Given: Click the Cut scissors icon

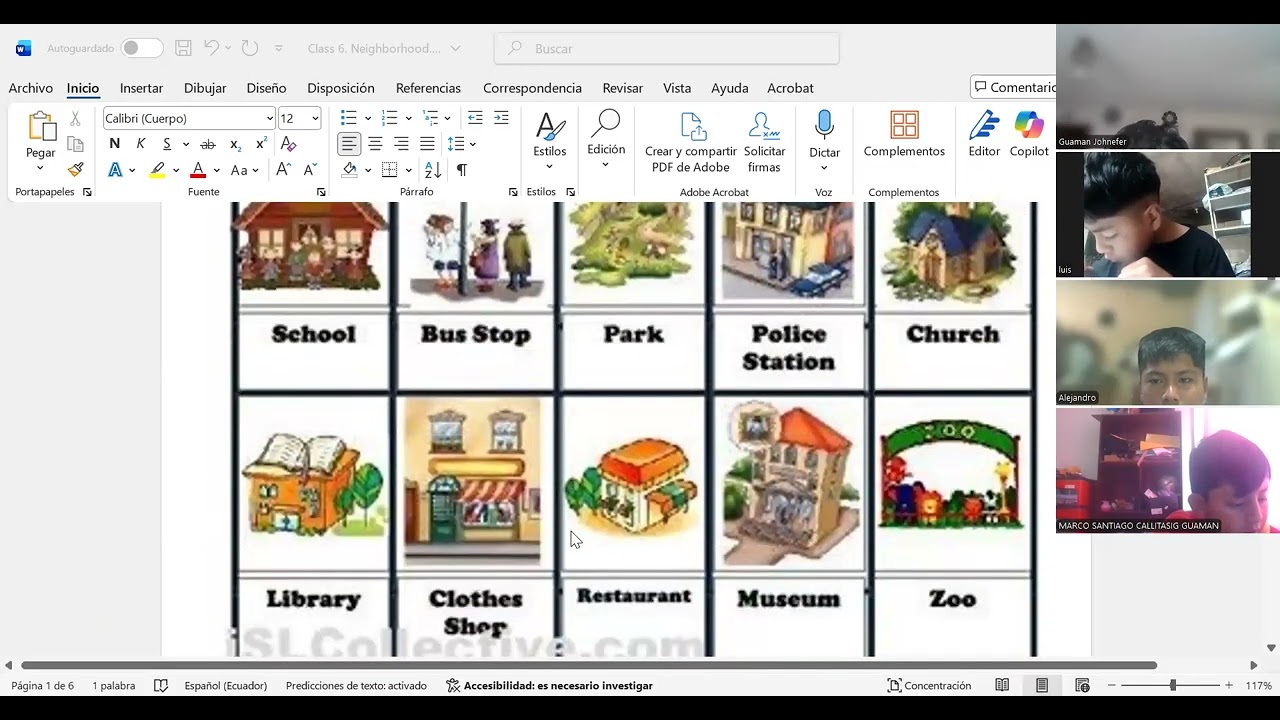Looking at the screenshot, I should tap(75, 118).
